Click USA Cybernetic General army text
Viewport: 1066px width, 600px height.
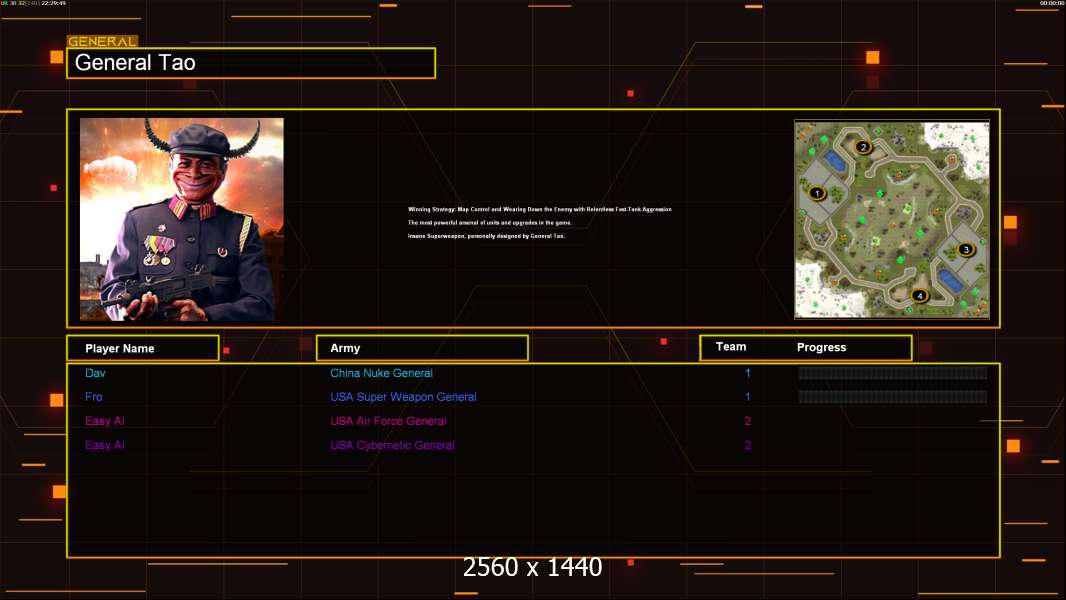392,445
